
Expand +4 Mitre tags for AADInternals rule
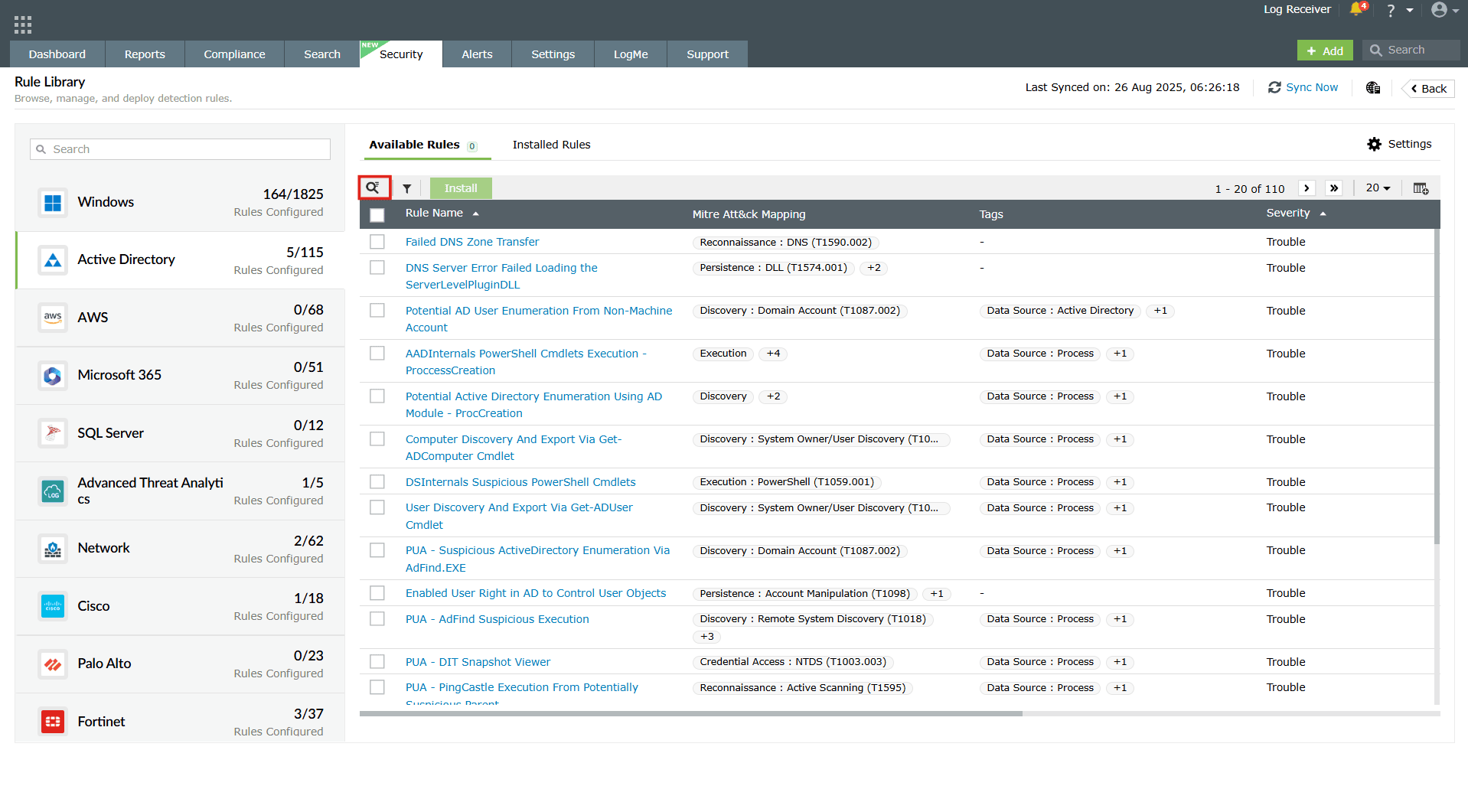pos(773,354)
